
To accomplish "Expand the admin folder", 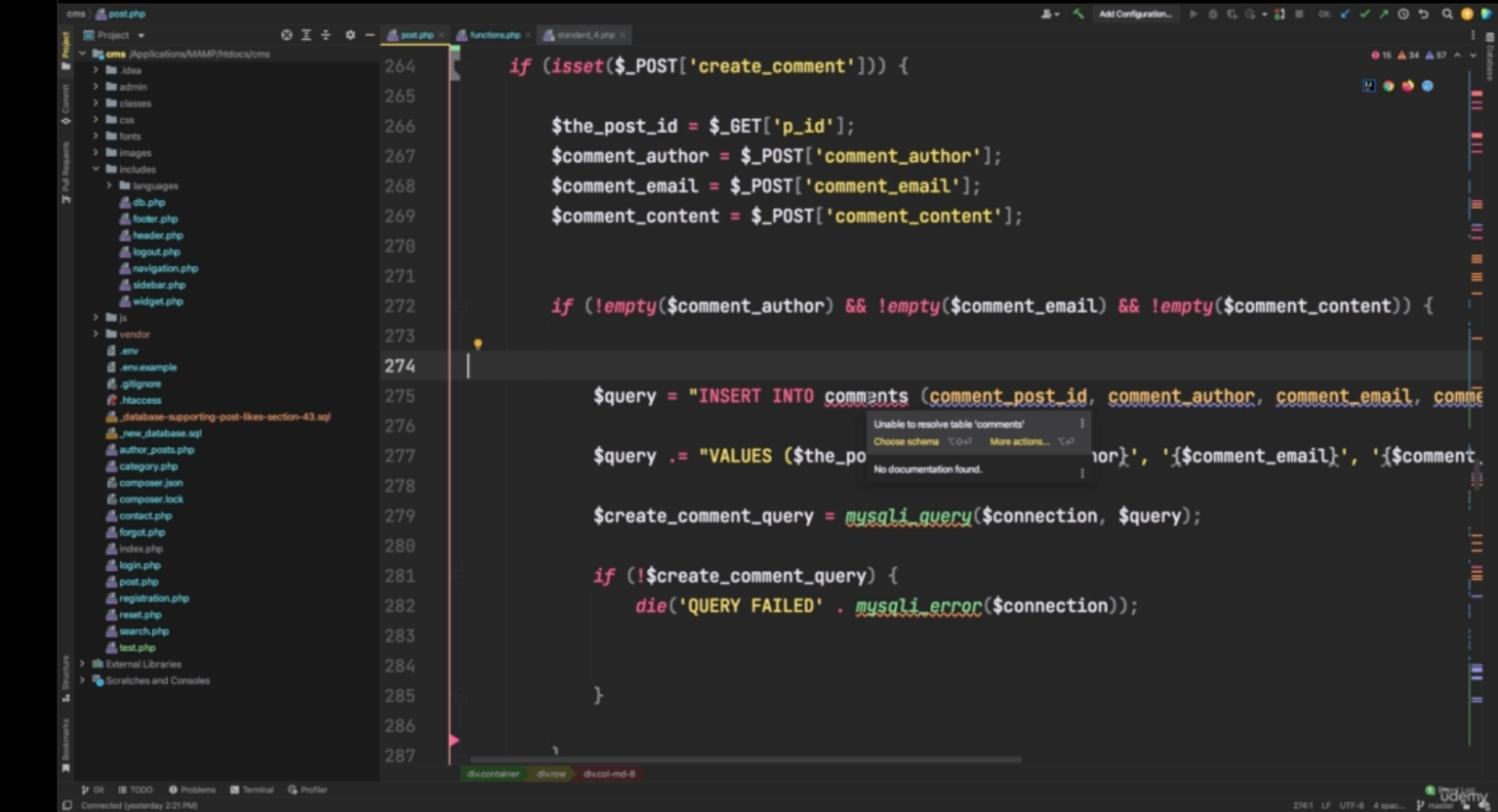I will point(96,87).
